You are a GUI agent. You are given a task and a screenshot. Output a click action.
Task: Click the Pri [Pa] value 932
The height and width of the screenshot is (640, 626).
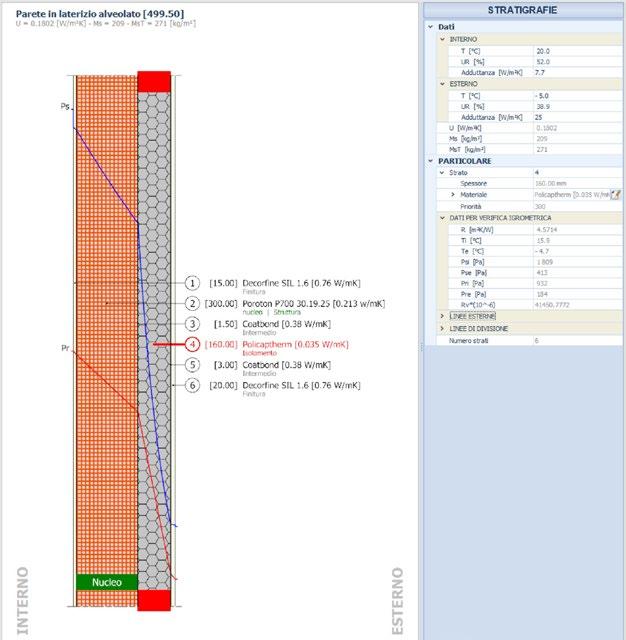[x=578, y=283]
